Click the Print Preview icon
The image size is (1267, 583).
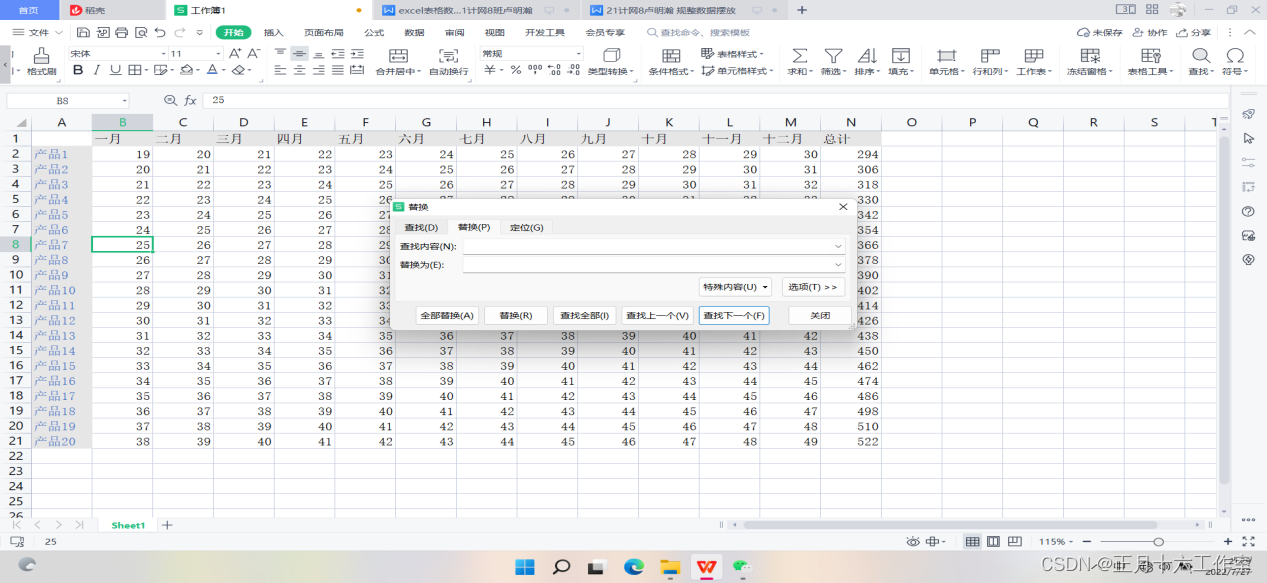[x=140, y=32]
